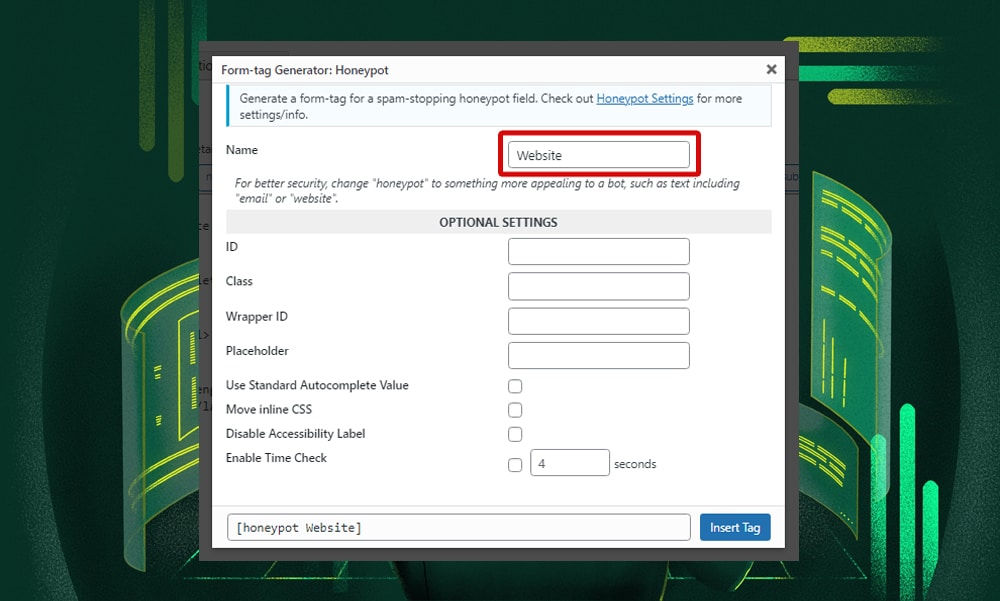
Task: Click the seconds value box showing 4
Action: pyautogui.click(x=570, y=462)
